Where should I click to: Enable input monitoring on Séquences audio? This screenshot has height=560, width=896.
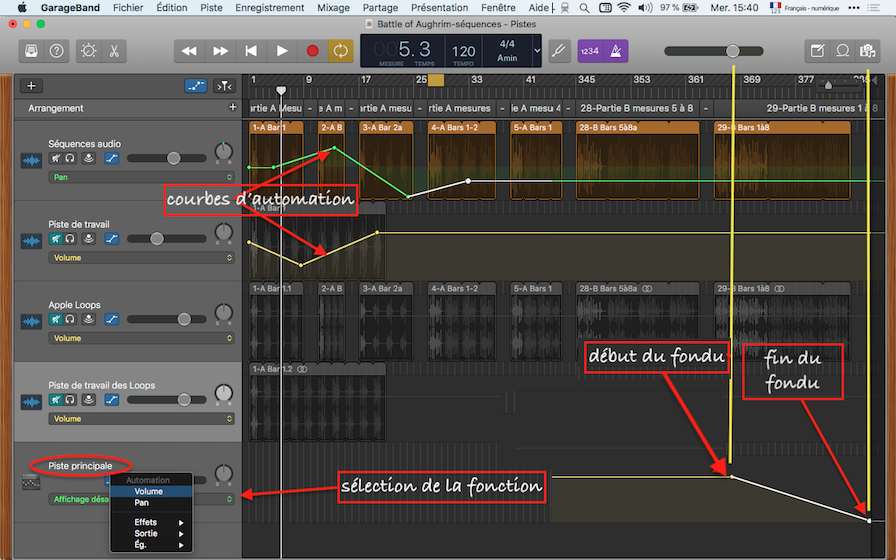click(x=89, y=158)
